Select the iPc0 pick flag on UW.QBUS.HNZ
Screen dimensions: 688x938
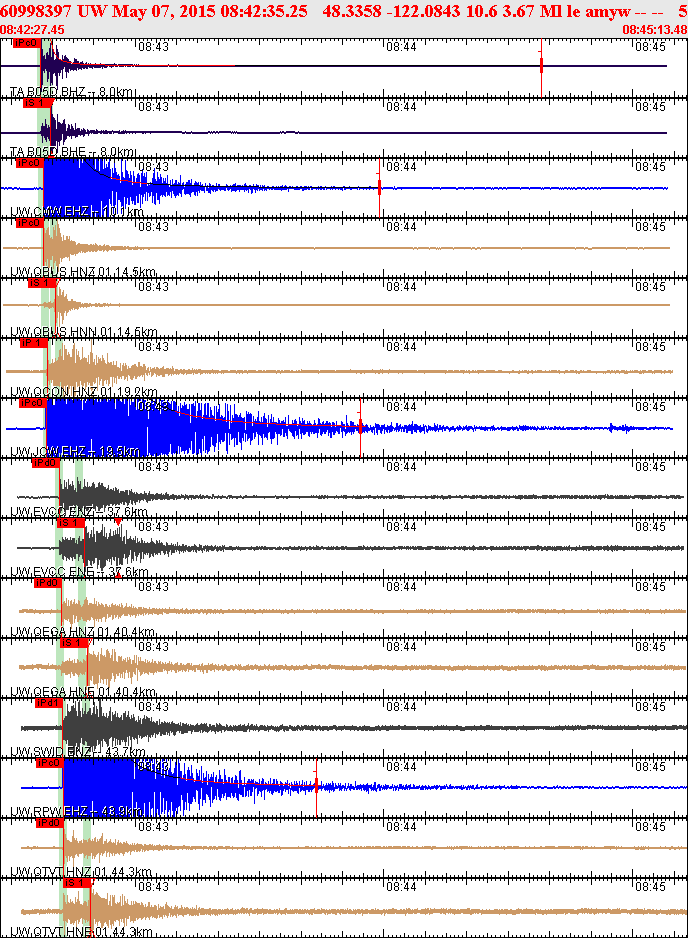coord(29,223)
